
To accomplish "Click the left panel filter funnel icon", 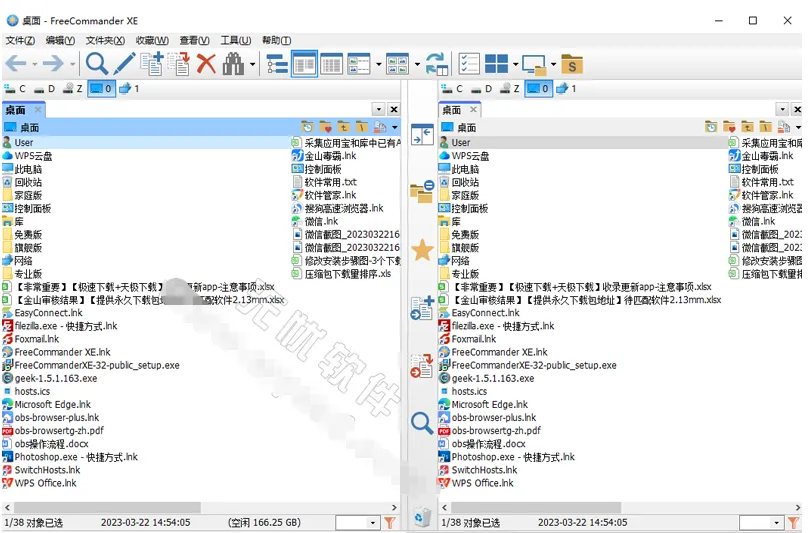I will pos(390,523).
